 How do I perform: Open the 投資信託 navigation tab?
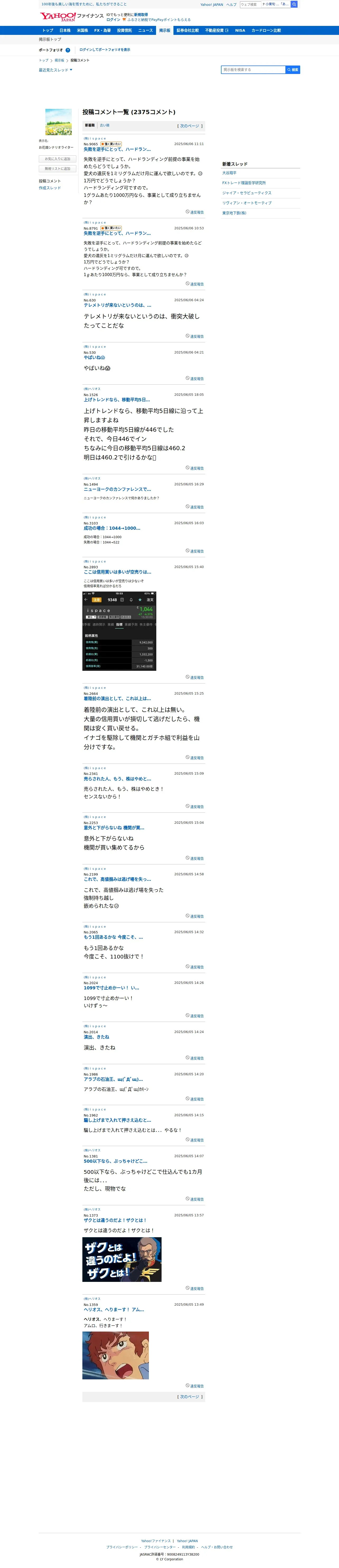pyautogui.click(x=124, y=30)
